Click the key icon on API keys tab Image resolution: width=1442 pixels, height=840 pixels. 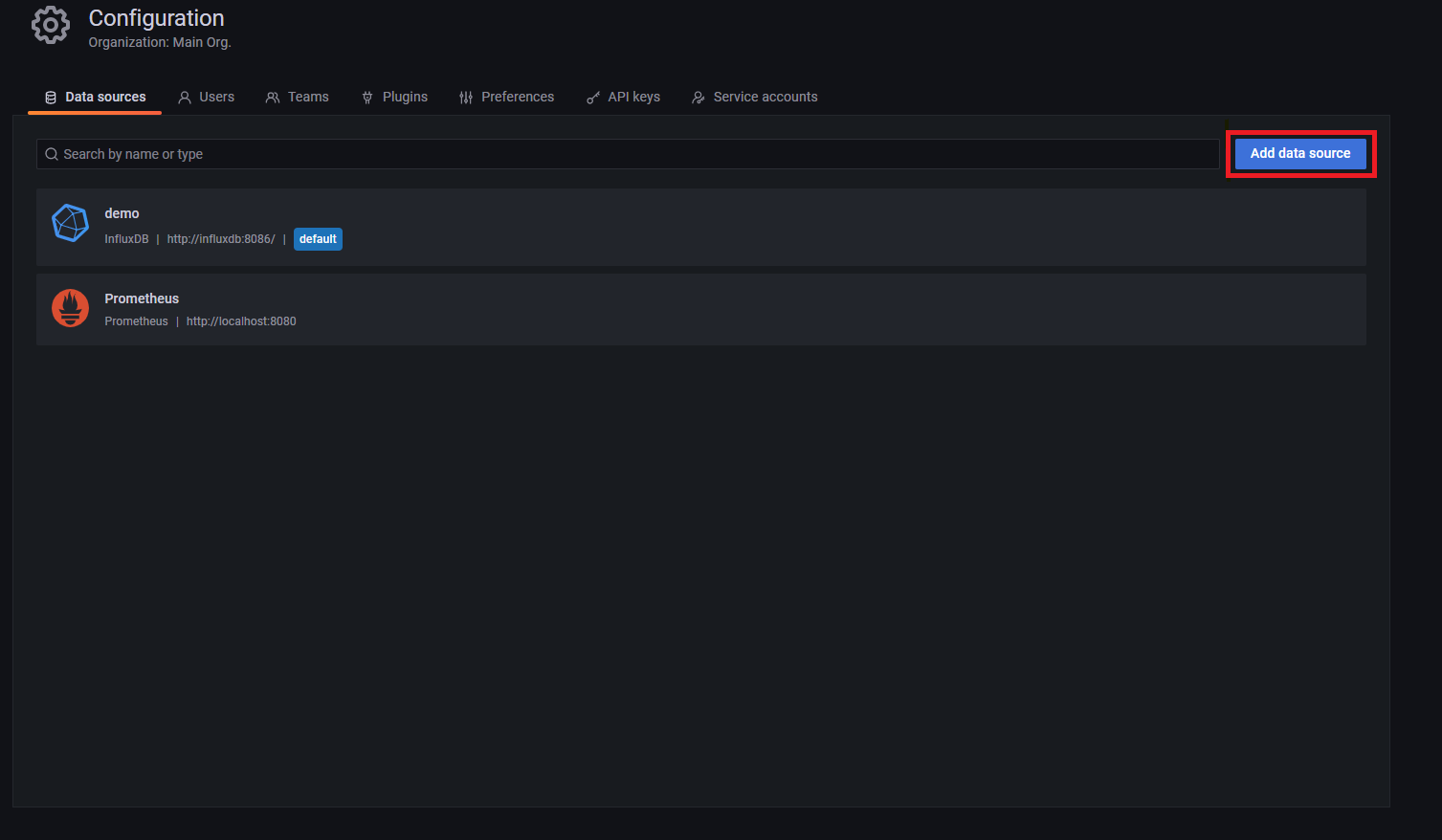[592, 97]
